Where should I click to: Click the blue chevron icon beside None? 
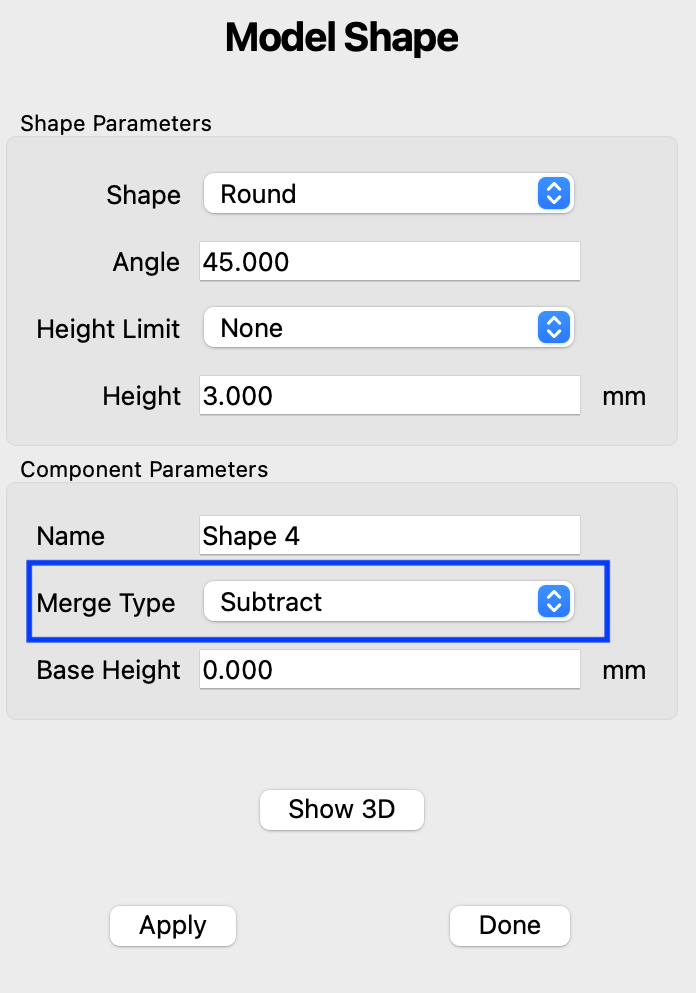tap(553, 328)
